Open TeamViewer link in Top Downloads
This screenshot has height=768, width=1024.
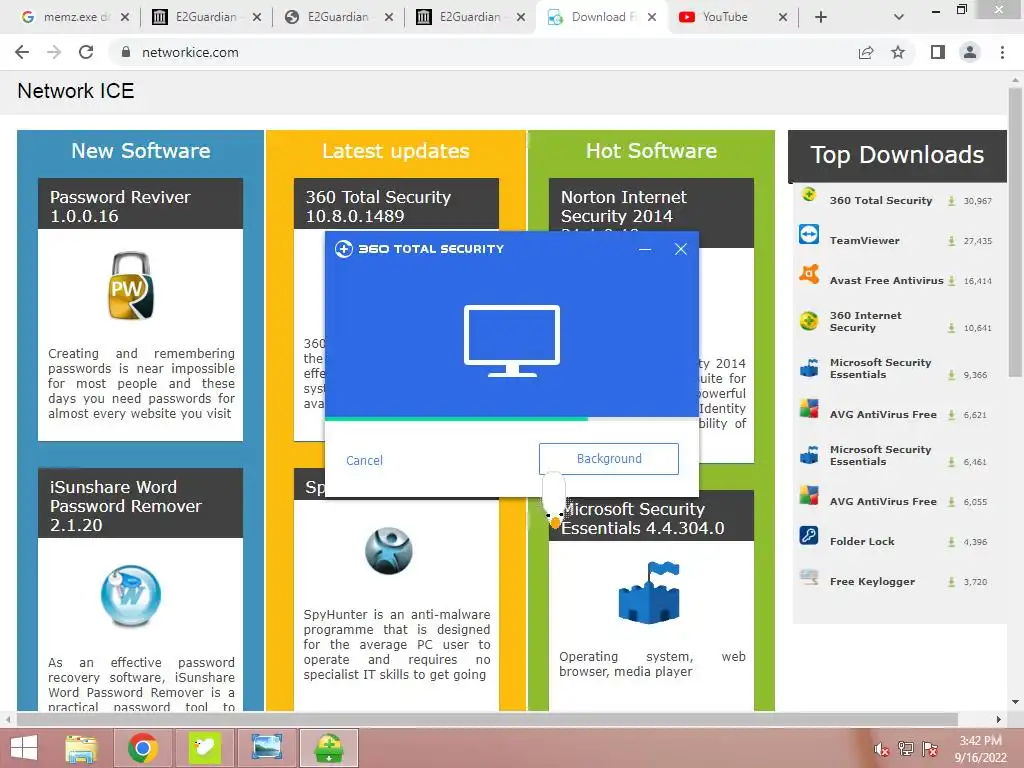864,240
